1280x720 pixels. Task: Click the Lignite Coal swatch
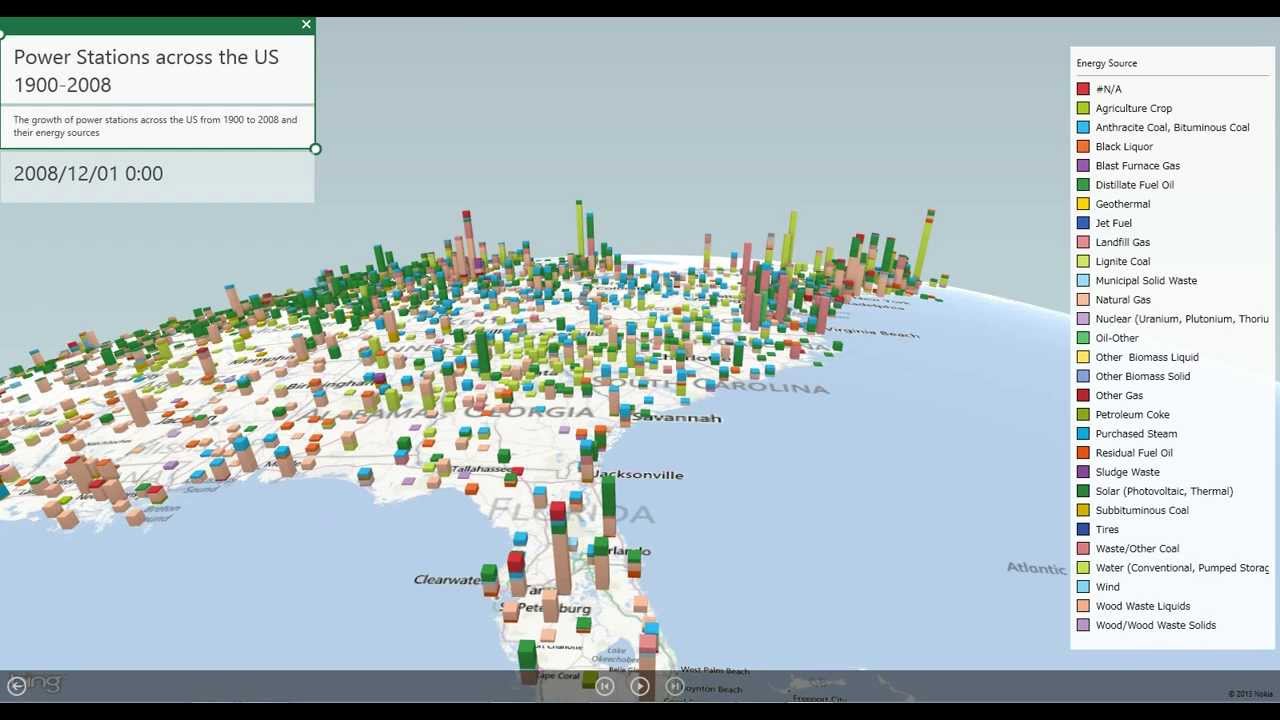pyautogui.click(x=1083, y=261)
